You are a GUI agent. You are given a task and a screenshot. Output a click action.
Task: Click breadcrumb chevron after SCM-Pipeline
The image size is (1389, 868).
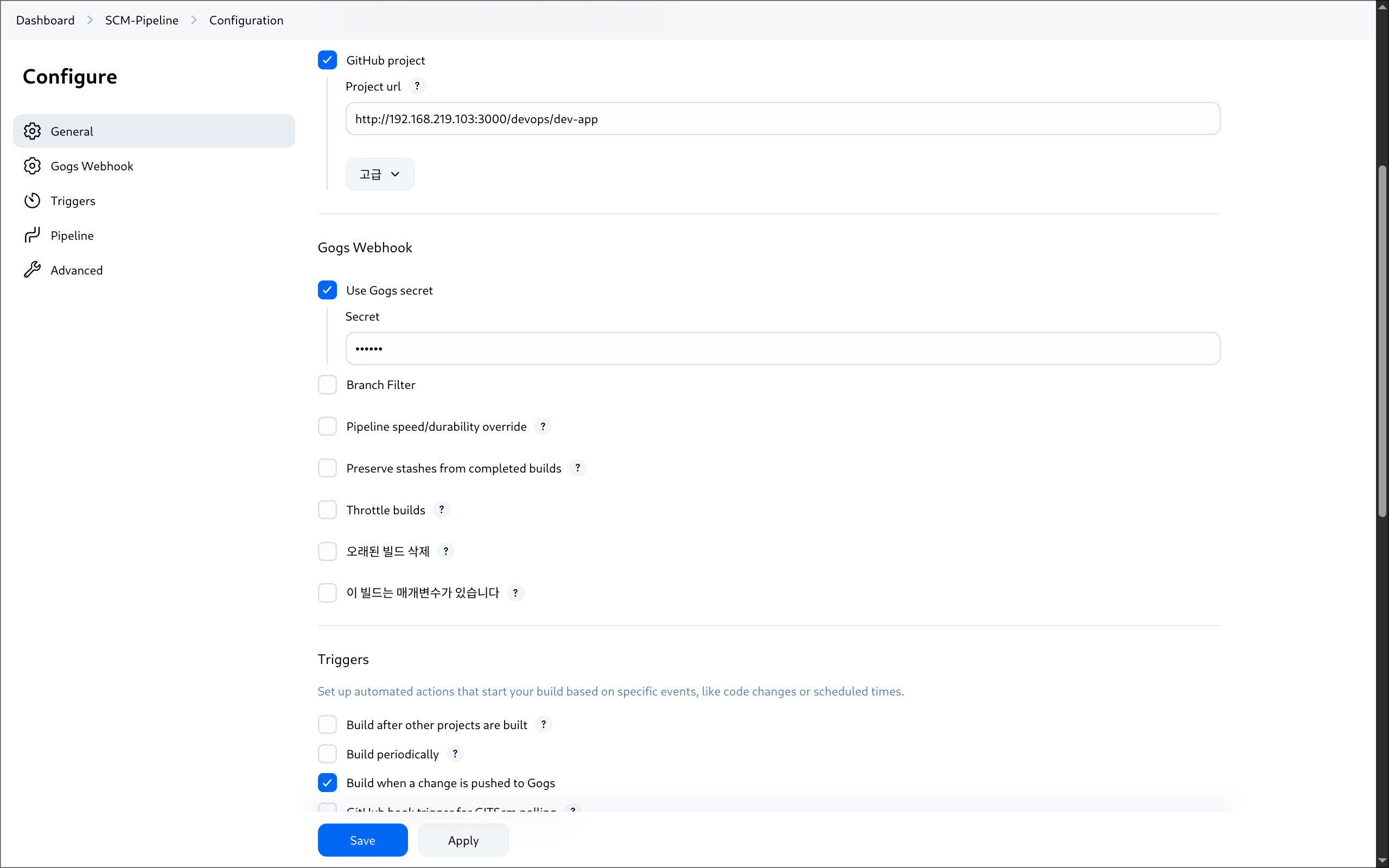(194, 20)
